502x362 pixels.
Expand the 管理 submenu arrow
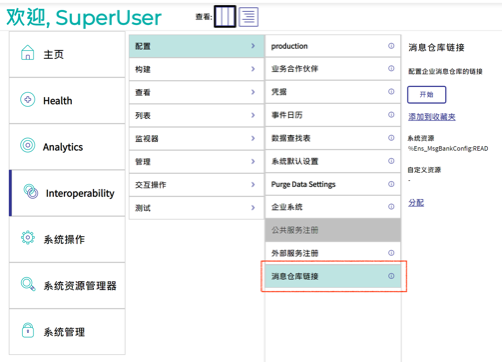click(253, 162)
